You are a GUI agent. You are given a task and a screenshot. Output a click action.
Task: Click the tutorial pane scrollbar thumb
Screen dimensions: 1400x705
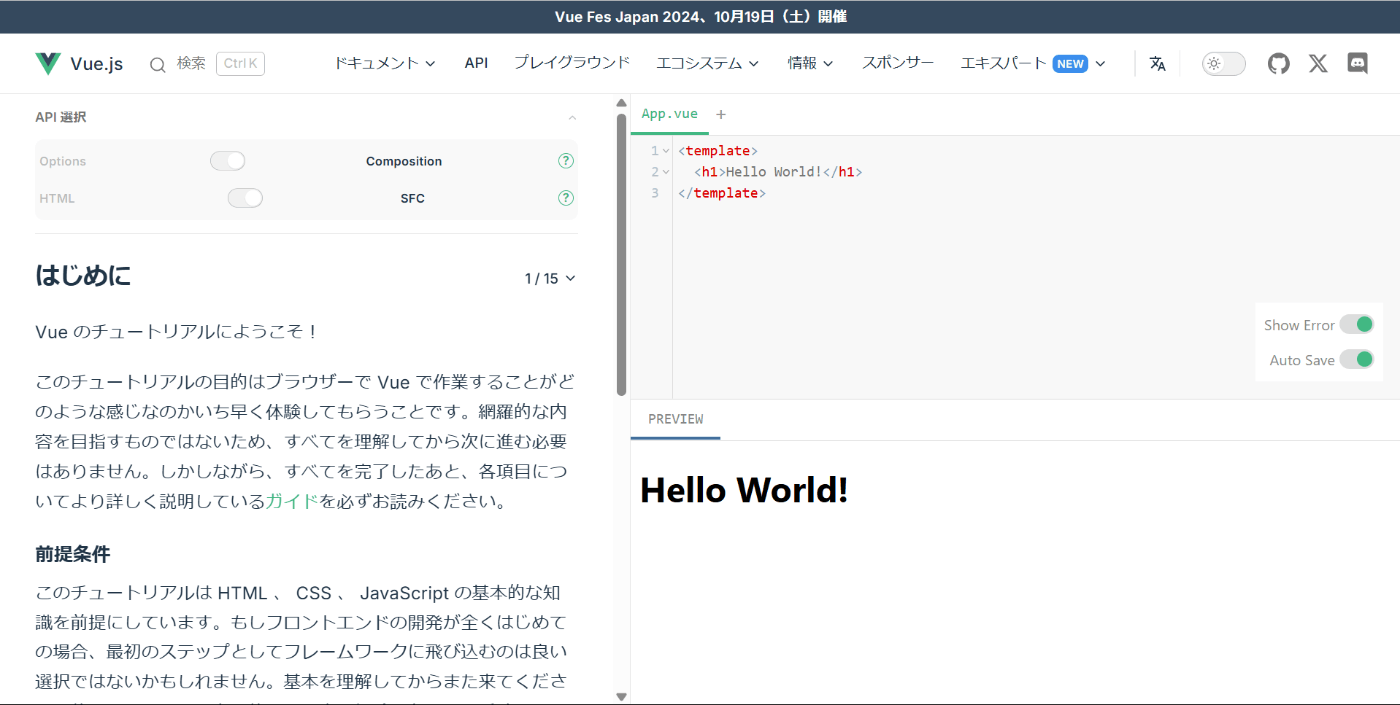[621, 254]
